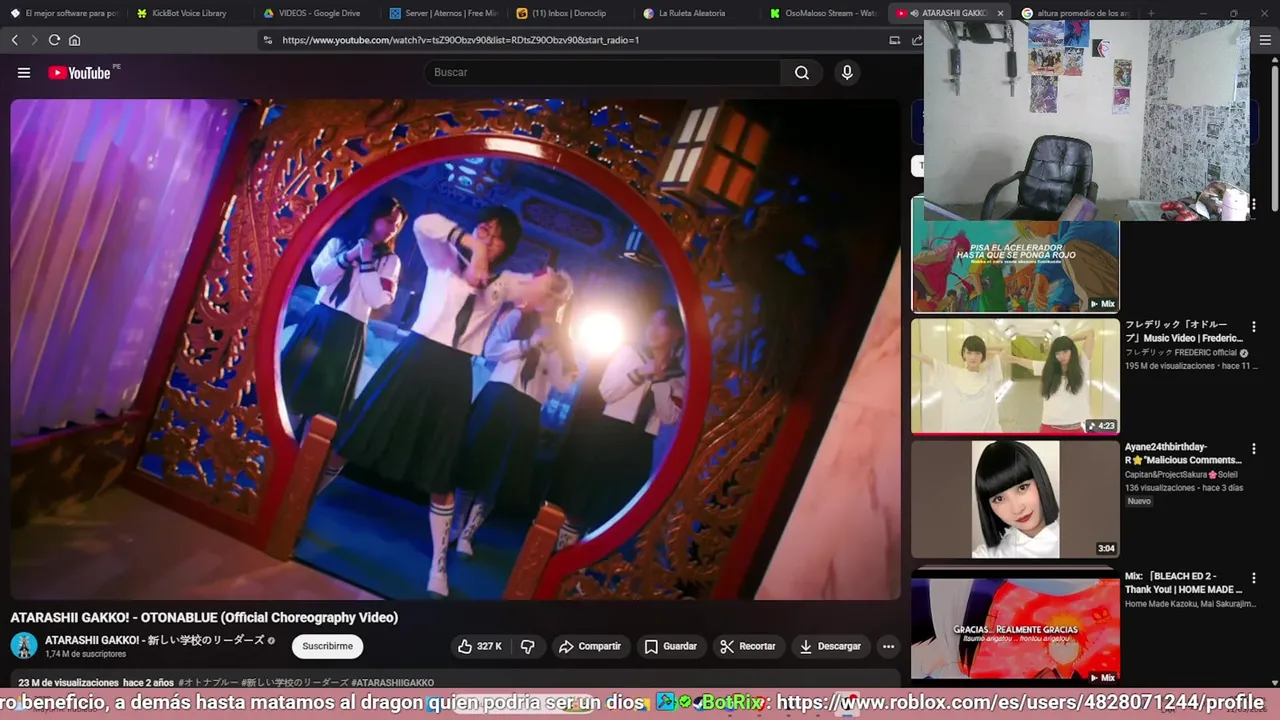
Task: Click the Nuevo badge on Ayane video
Action: [x=1139, y=501]
